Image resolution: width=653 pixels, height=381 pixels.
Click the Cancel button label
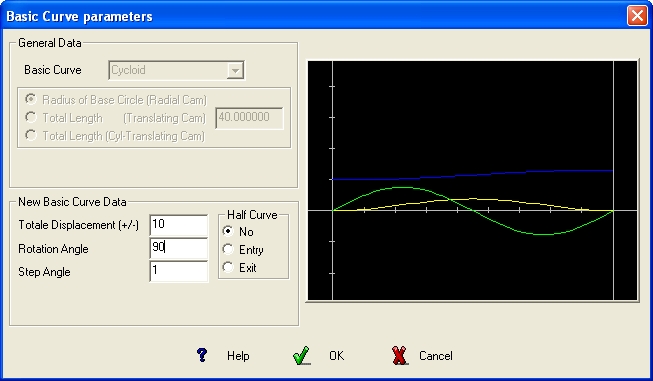tap(436, 356)
